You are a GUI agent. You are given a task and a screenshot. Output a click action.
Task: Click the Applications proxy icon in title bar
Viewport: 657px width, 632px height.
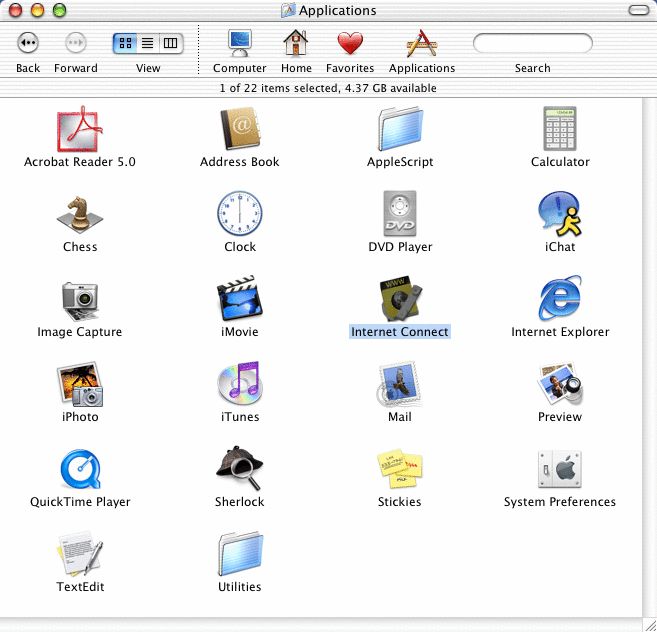288,10
